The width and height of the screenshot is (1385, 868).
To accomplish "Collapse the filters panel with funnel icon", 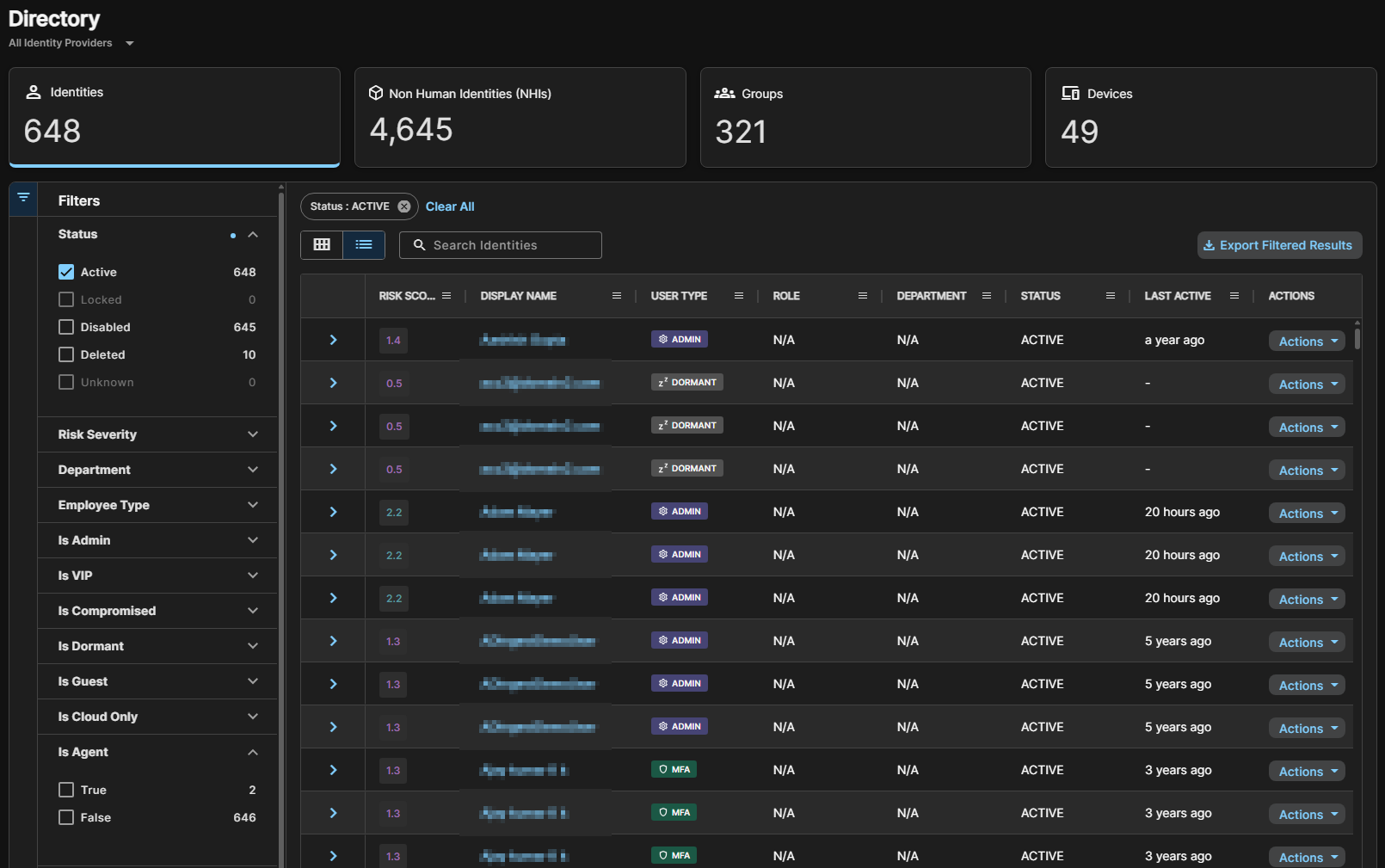I will pyautogui.click(x=23, y=198).
